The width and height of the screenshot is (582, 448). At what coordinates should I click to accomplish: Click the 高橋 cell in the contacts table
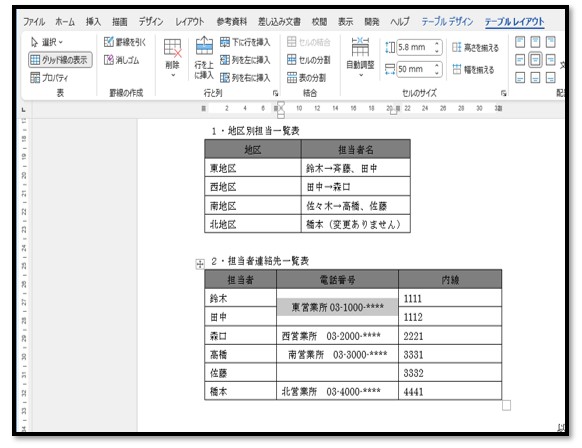click(x=241, y=354)
